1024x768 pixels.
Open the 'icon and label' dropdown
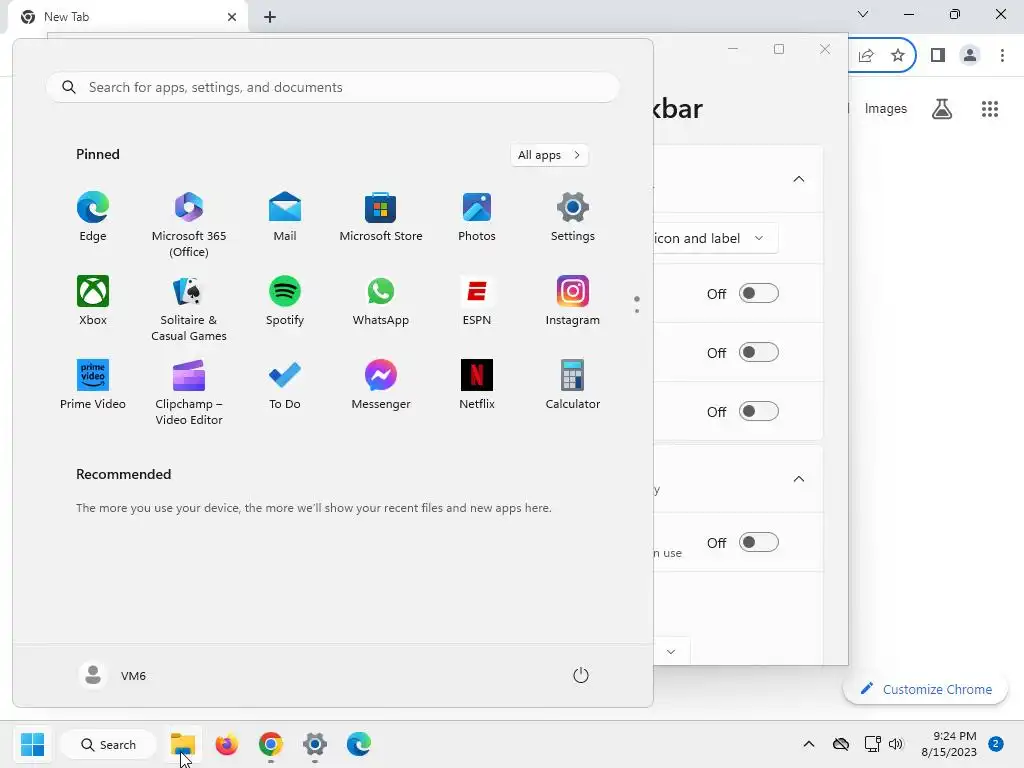pyautogui.click(x=716, y=238)
